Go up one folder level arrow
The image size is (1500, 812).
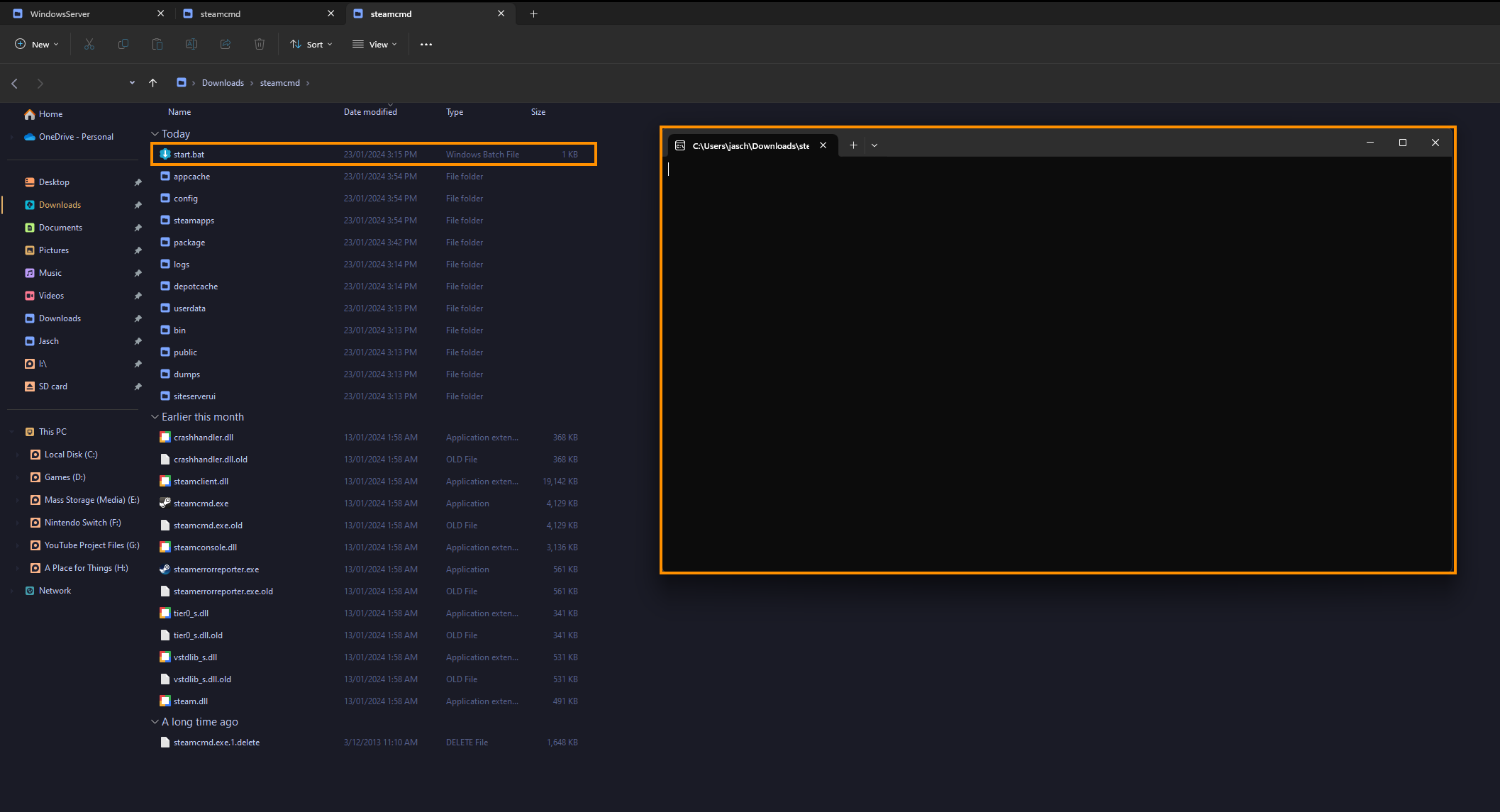pyautogui.click(x=152, y=83)
